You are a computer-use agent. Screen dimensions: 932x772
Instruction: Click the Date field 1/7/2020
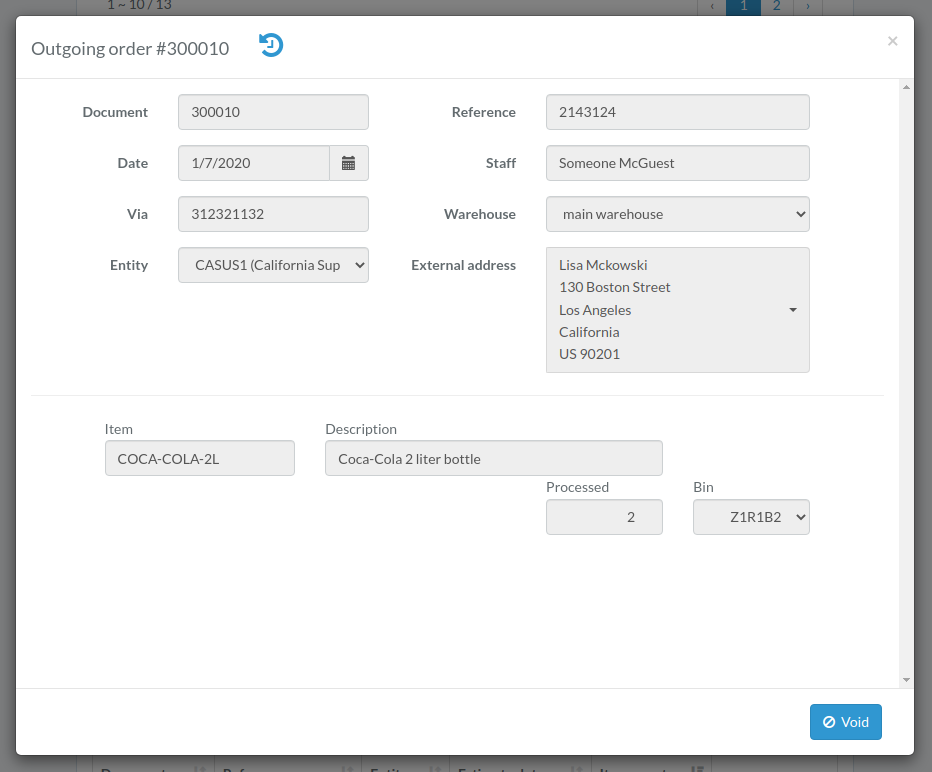point(254,163)
